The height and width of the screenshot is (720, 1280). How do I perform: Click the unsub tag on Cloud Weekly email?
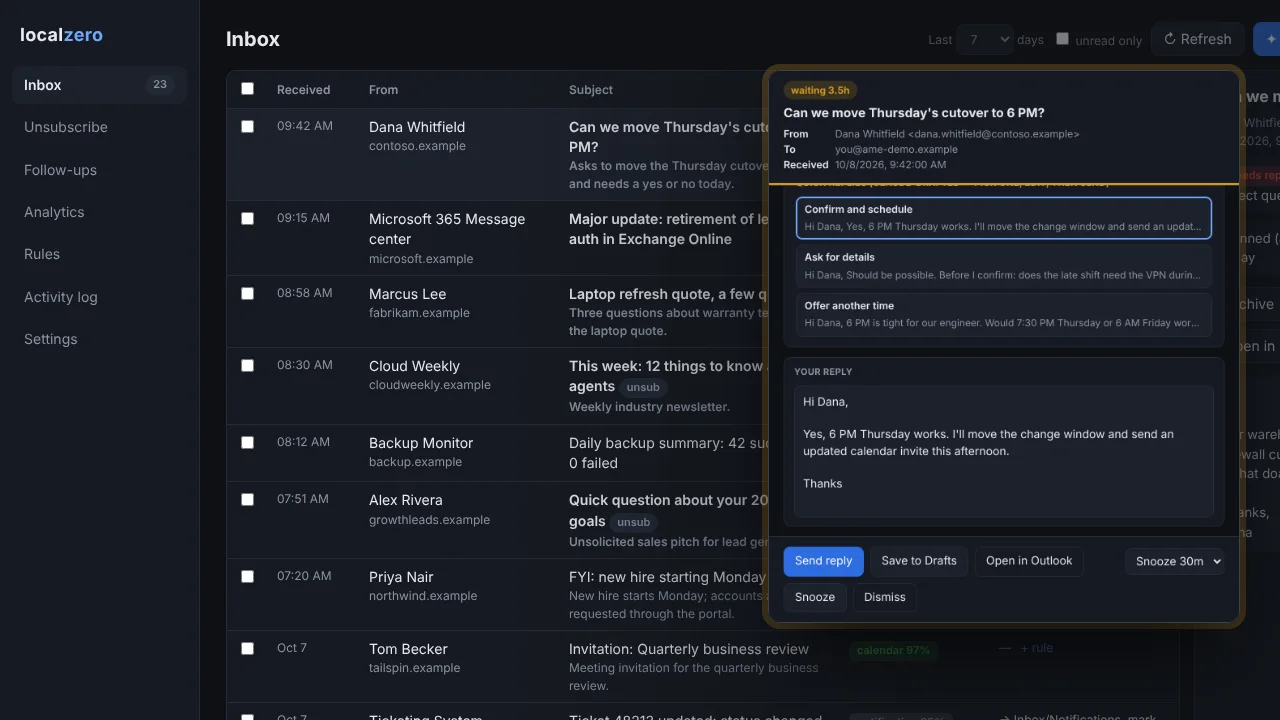pos(643,387)
